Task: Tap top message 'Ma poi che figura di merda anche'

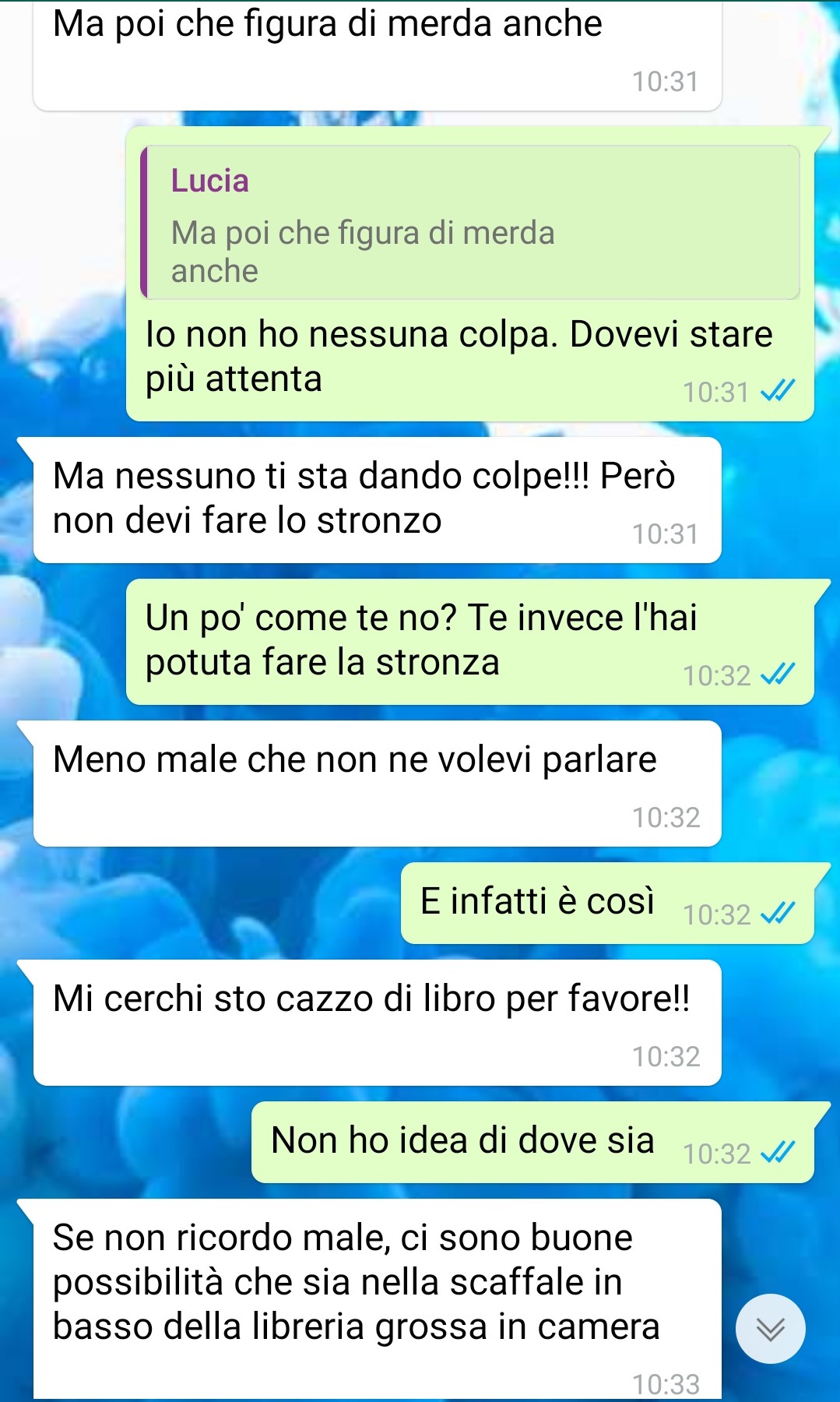Action: point(377,53)
